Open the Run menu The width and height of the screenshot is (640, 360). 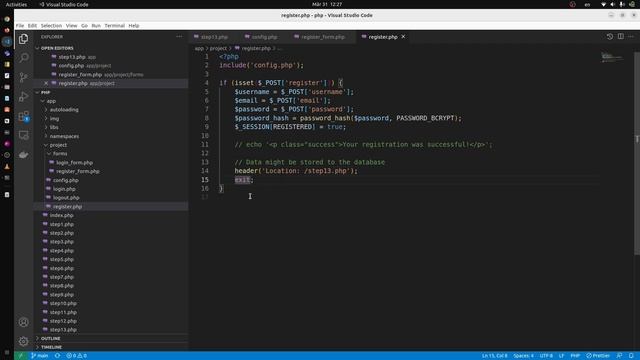(96, 25)
